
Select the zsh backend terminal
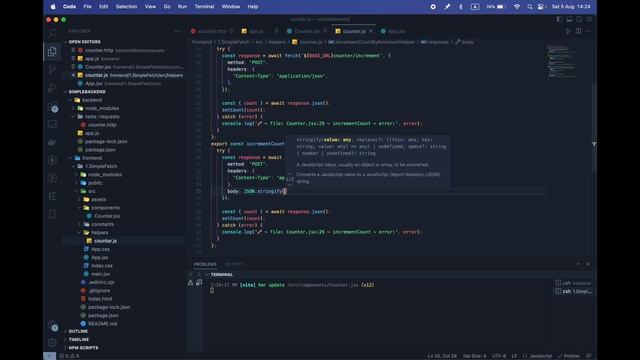click(573, 283)
